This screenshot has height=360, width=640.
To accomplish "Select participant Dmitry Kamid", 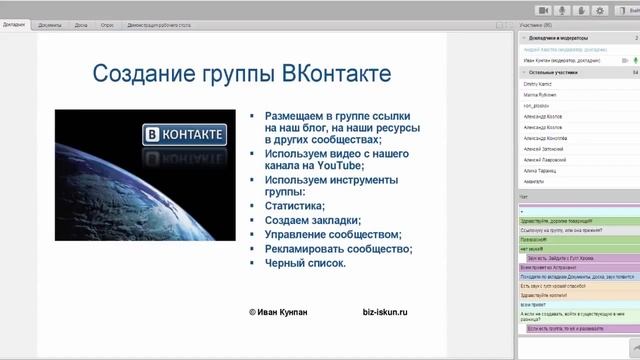I will pos(537,84).
